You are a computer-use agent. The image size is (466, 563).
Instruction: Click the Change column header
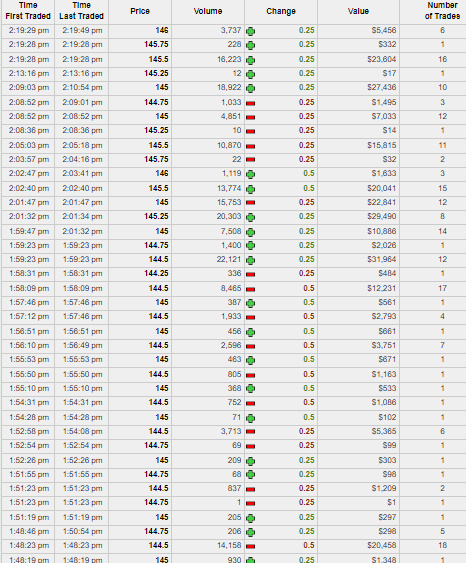tap(281, 11)
